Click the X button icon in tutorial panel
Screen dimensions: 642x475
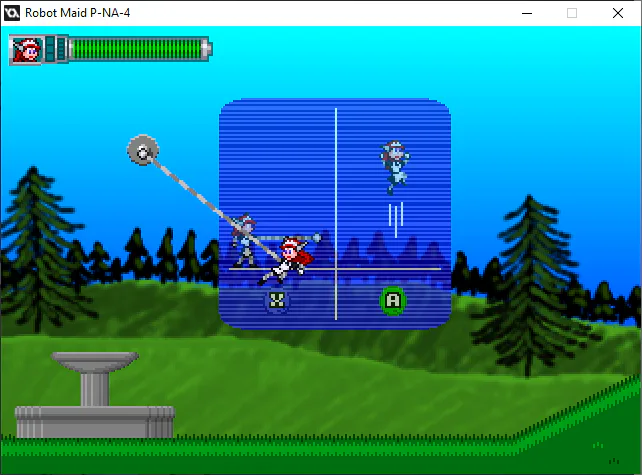[x=277, y=301]
